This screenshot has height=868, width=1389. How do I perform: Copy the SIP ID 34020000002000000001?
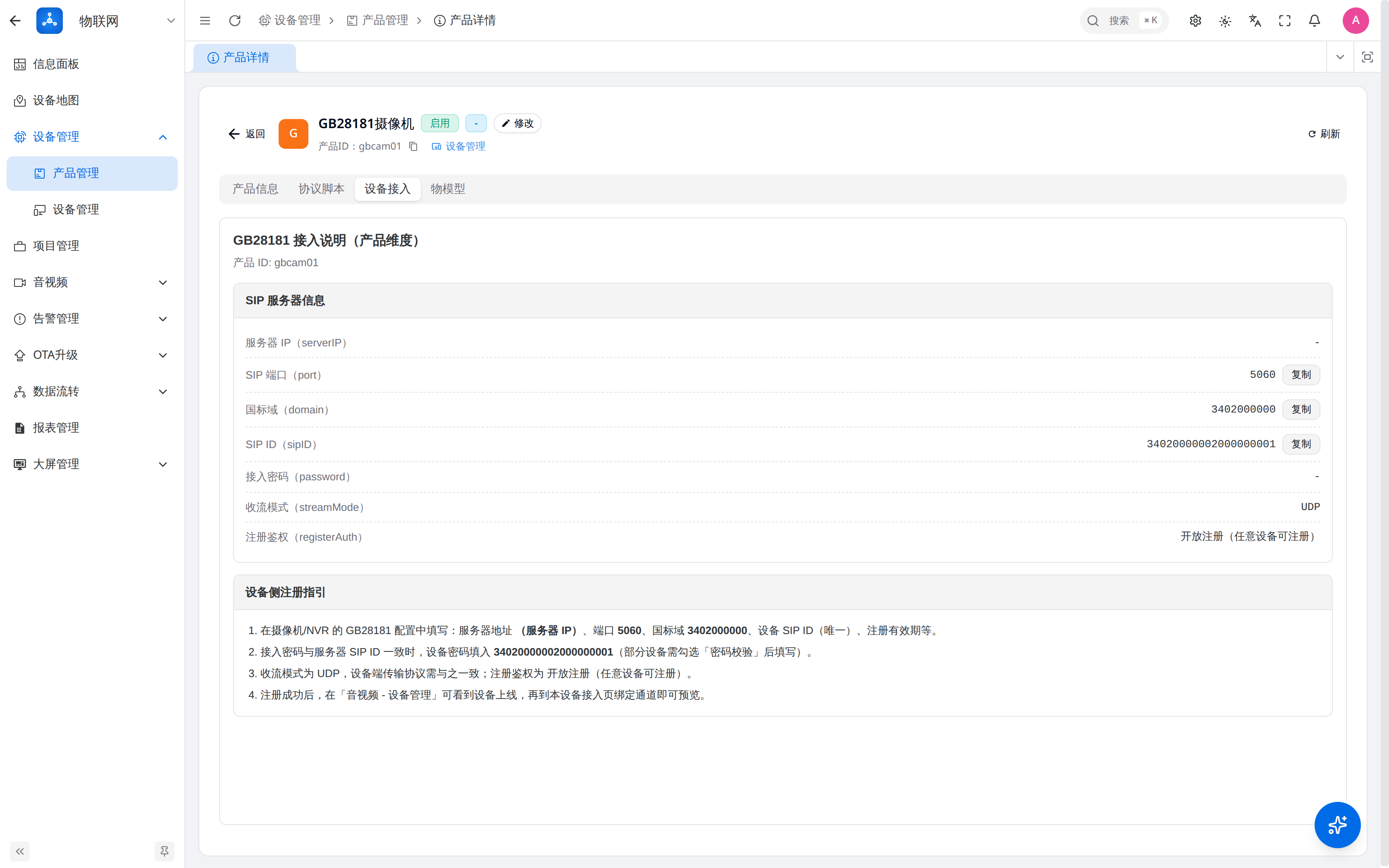[1301, 444]
